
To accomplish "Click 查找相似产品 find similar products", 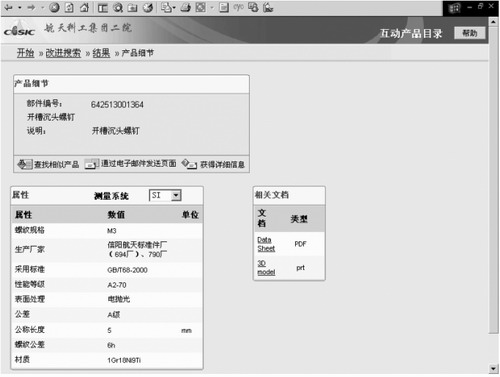I will click(x=56, y=164).
